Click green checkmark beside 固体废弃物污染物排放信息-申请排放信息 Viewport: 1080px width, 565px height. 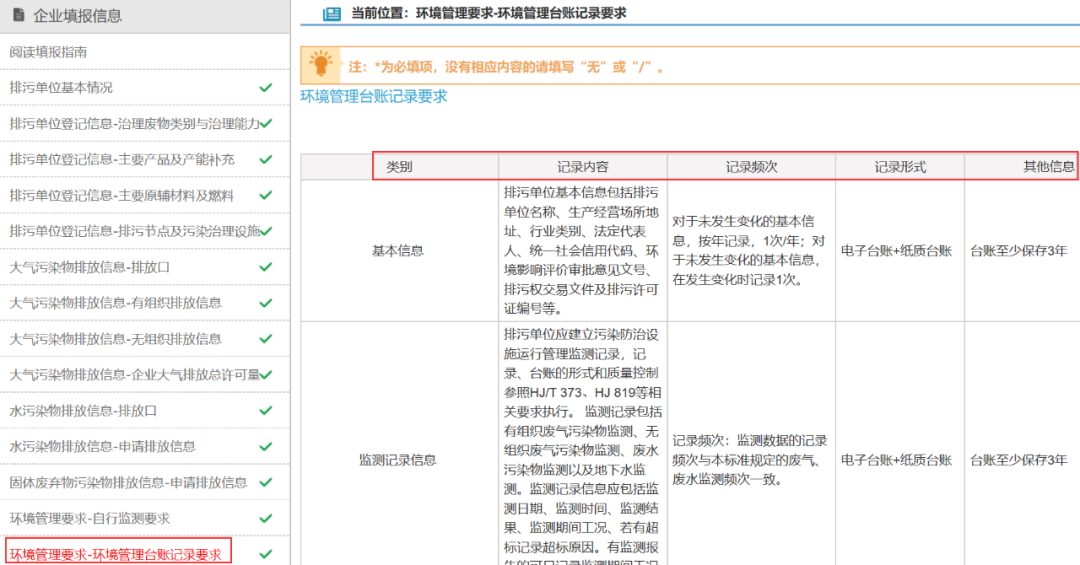265,483
